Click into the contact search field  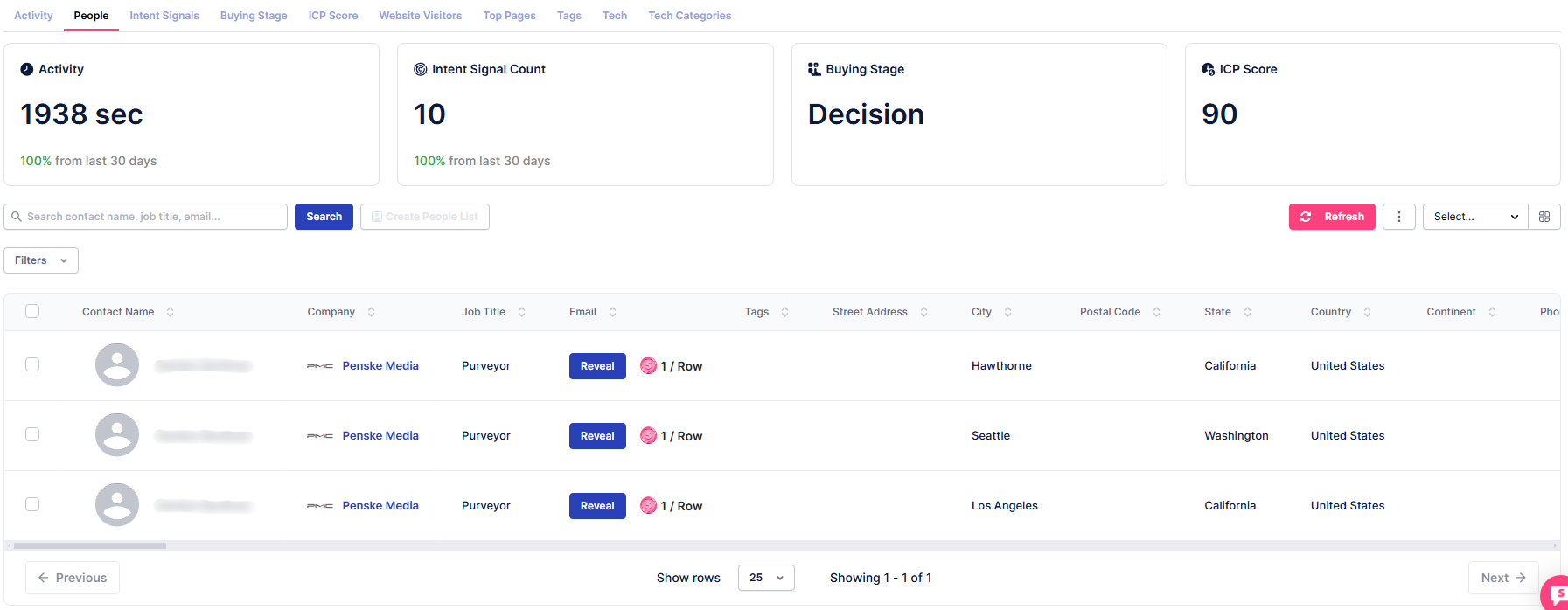tap(149, 217)
